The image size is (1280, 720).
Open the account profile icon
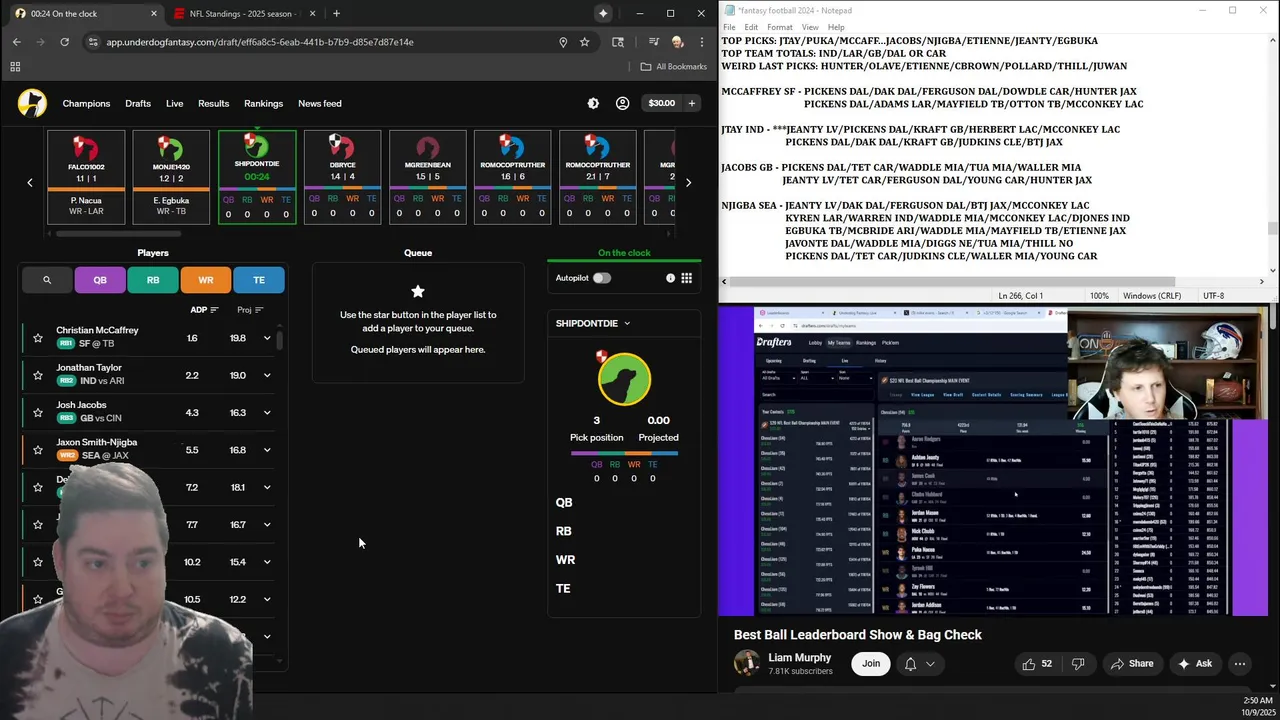[x=622, y=103]
